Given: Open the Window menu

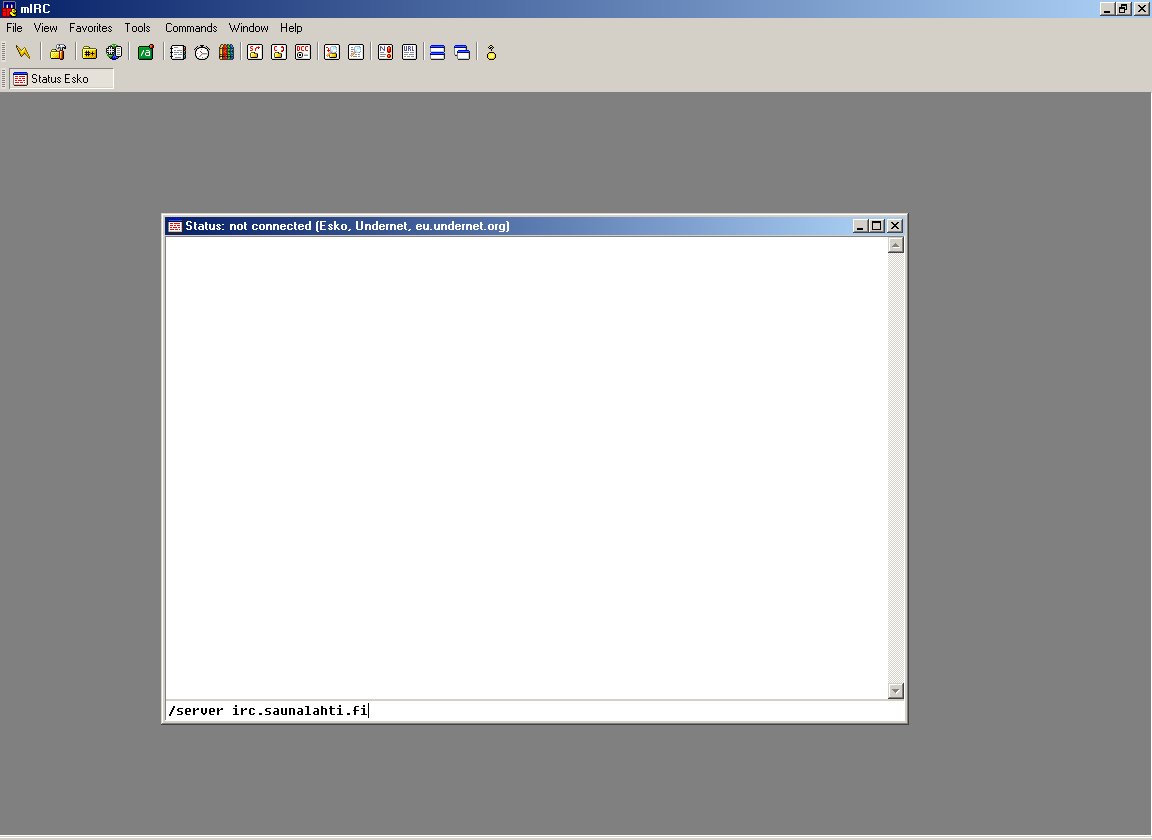Looking at the screenshot, I should (x=248, y=28).
